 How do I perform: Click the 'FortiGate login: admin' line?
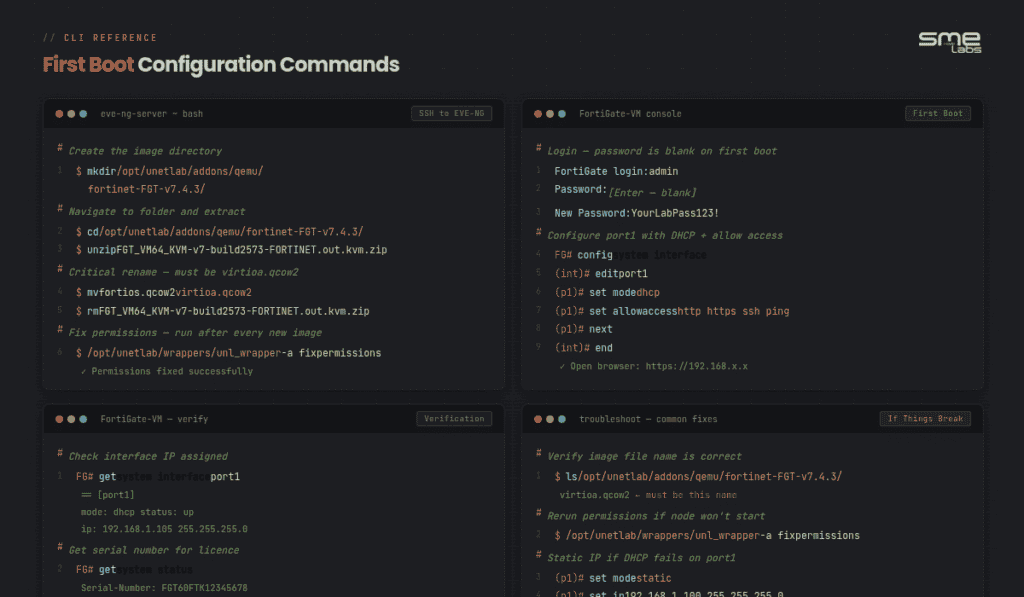(x=616, y=171)
